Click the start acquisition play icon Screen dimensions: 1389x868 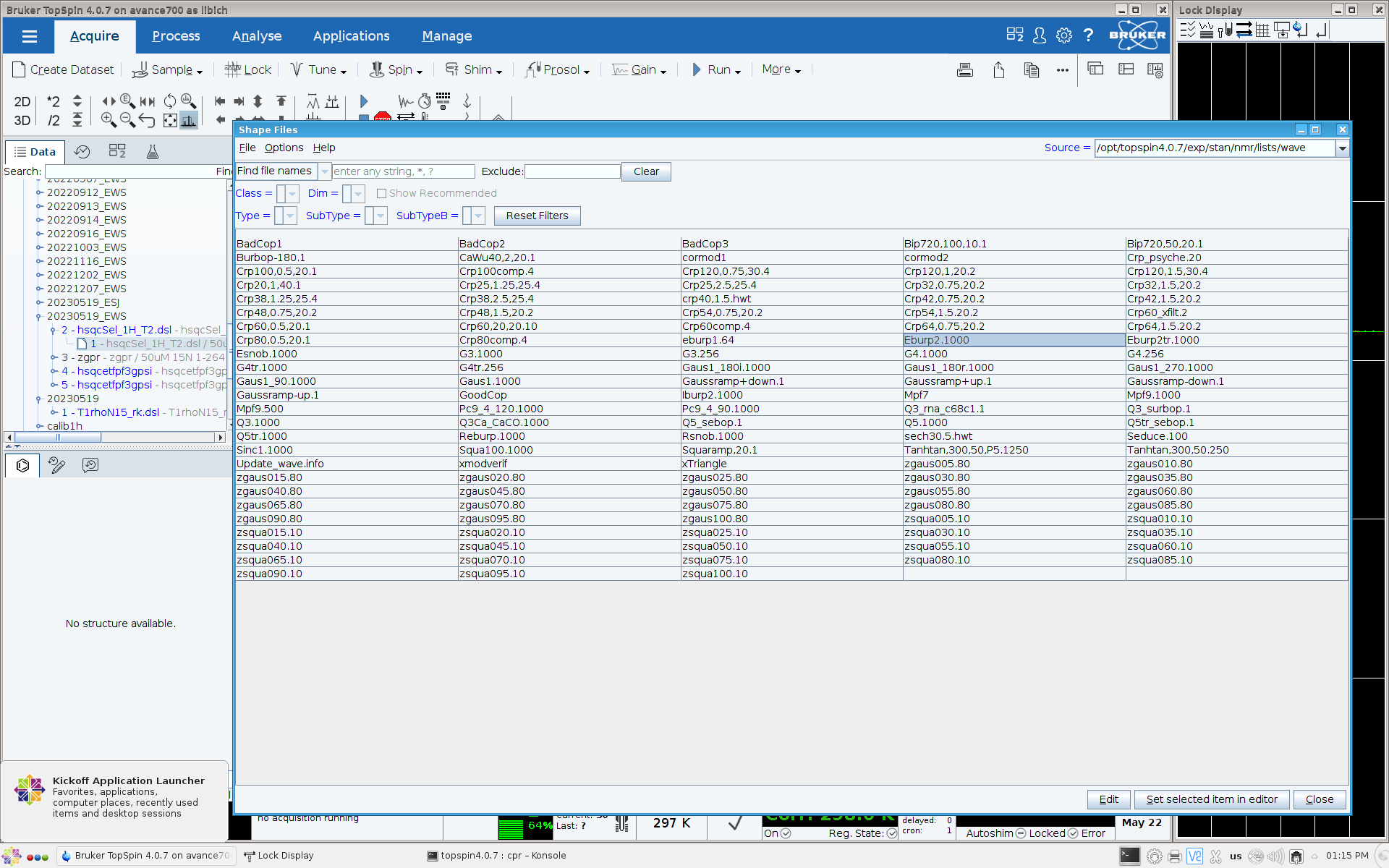tap(364, 101)
